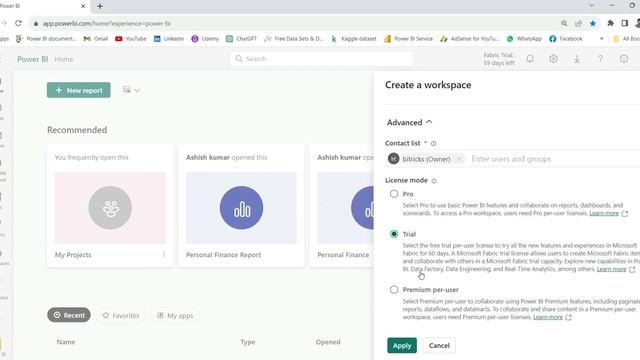Open the browser zoom magnifier icon
This screenshot has height=360, width=640.
point(564,23)
